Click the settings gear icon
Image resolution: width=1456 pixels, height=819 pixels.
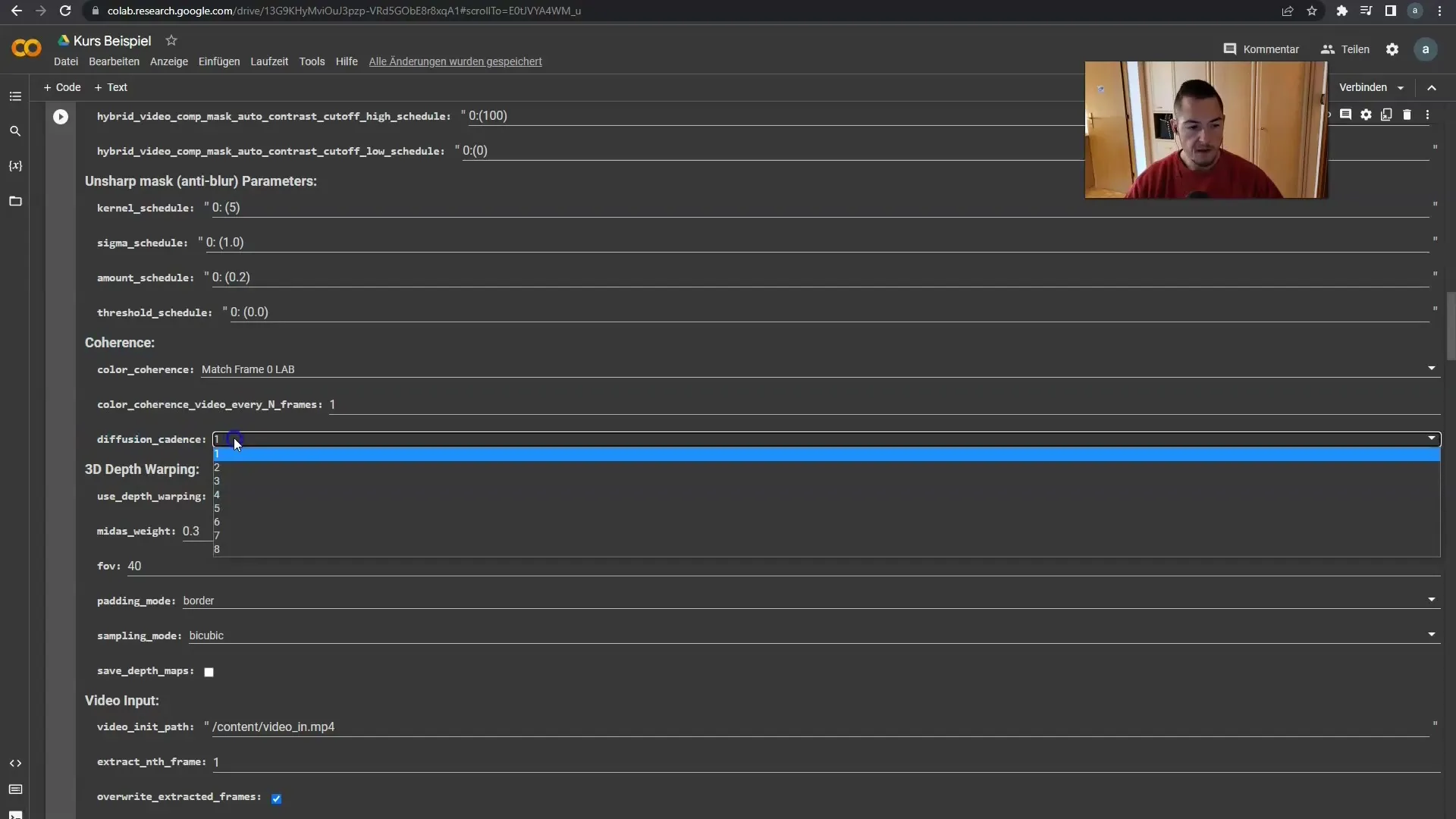click(x=1393, y=49)
